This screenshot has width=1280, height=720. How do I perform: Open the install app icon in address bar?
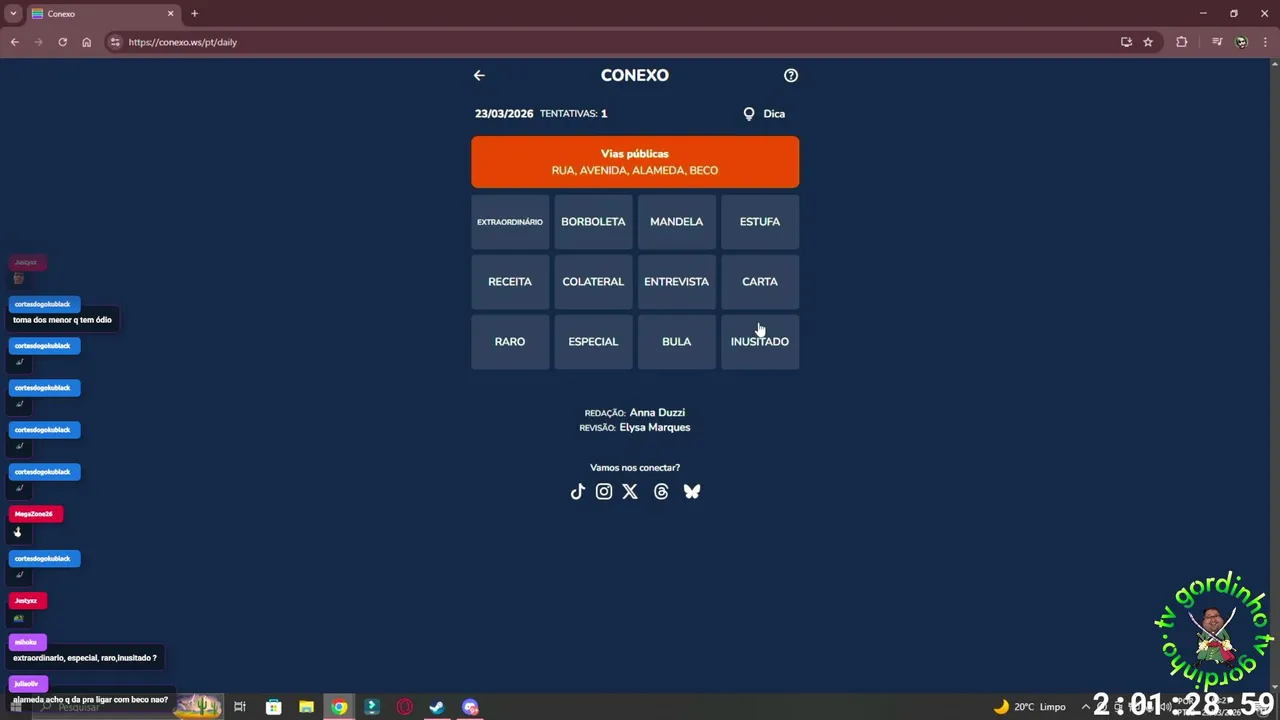(x=1126, y=42)
